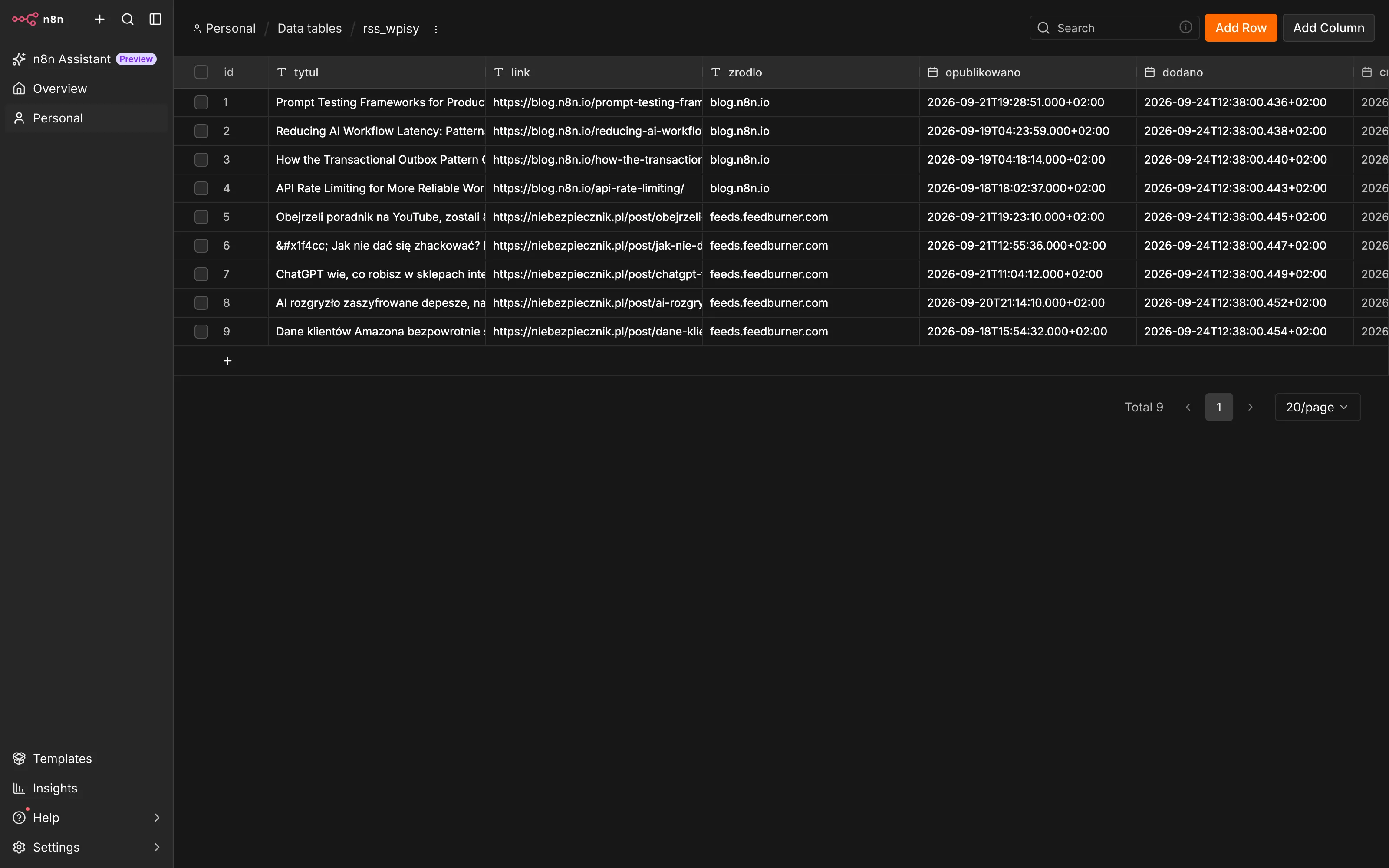This screenshot has height=868, width=1389.
Task: Click the opublikowano column header
Action: 1028,72
